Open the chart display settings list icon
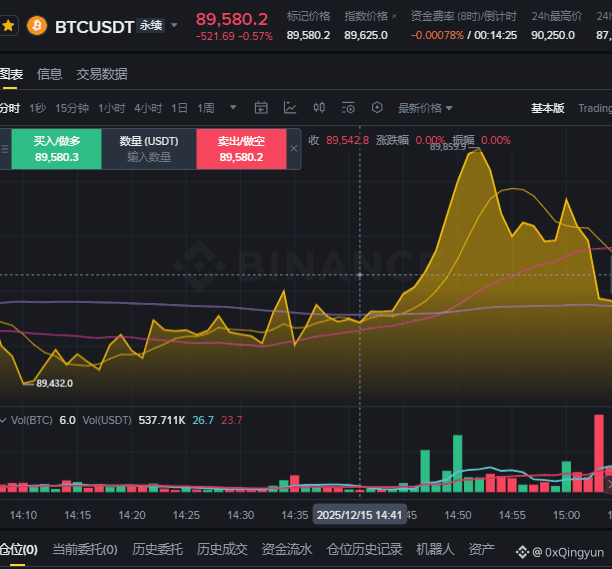Screen dimensions: 612x569 [348, 107]
